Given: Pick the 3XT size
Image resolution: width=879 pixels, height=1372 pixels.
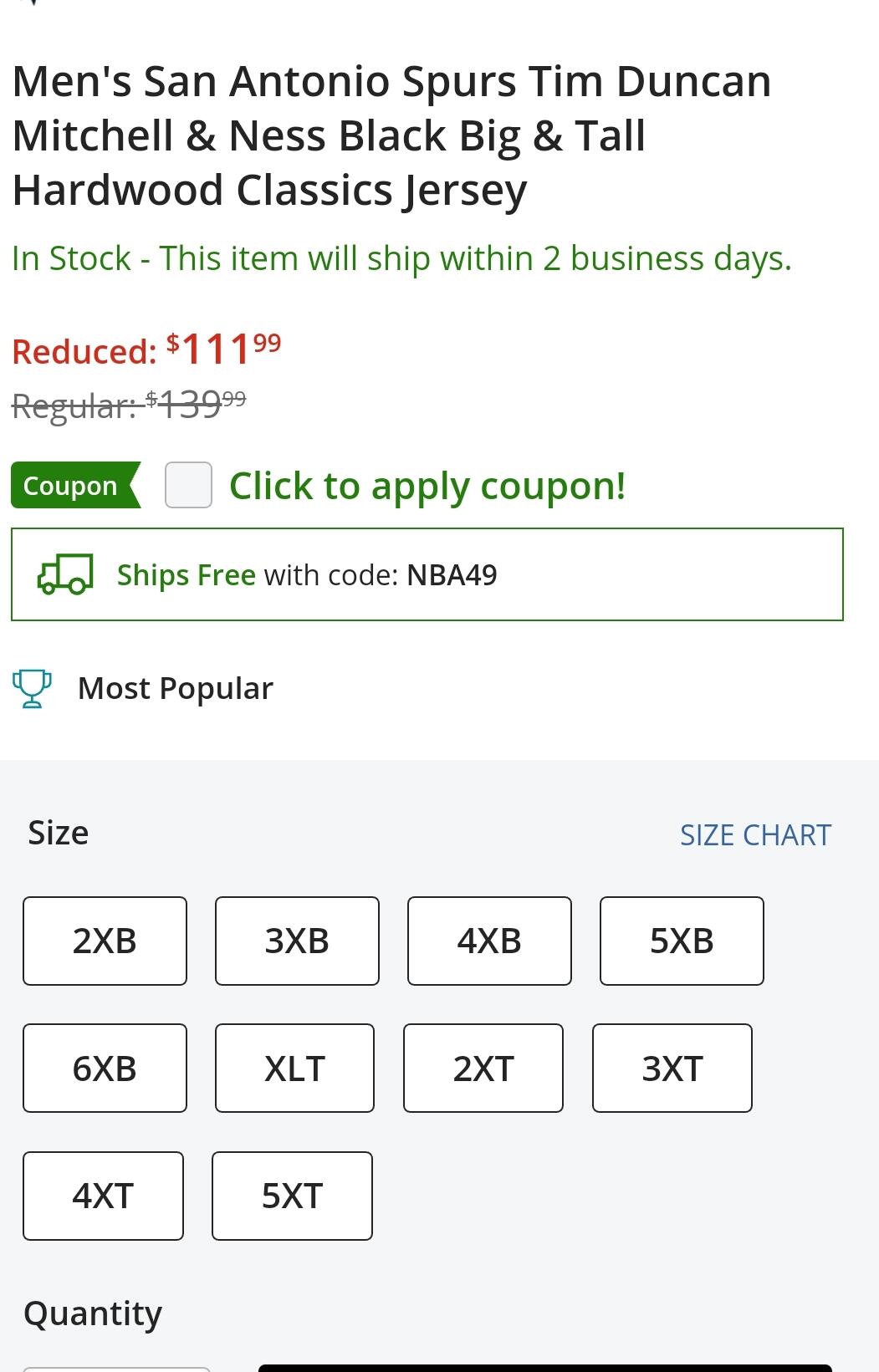Looking at the screenshot, I should point(672,1069).
